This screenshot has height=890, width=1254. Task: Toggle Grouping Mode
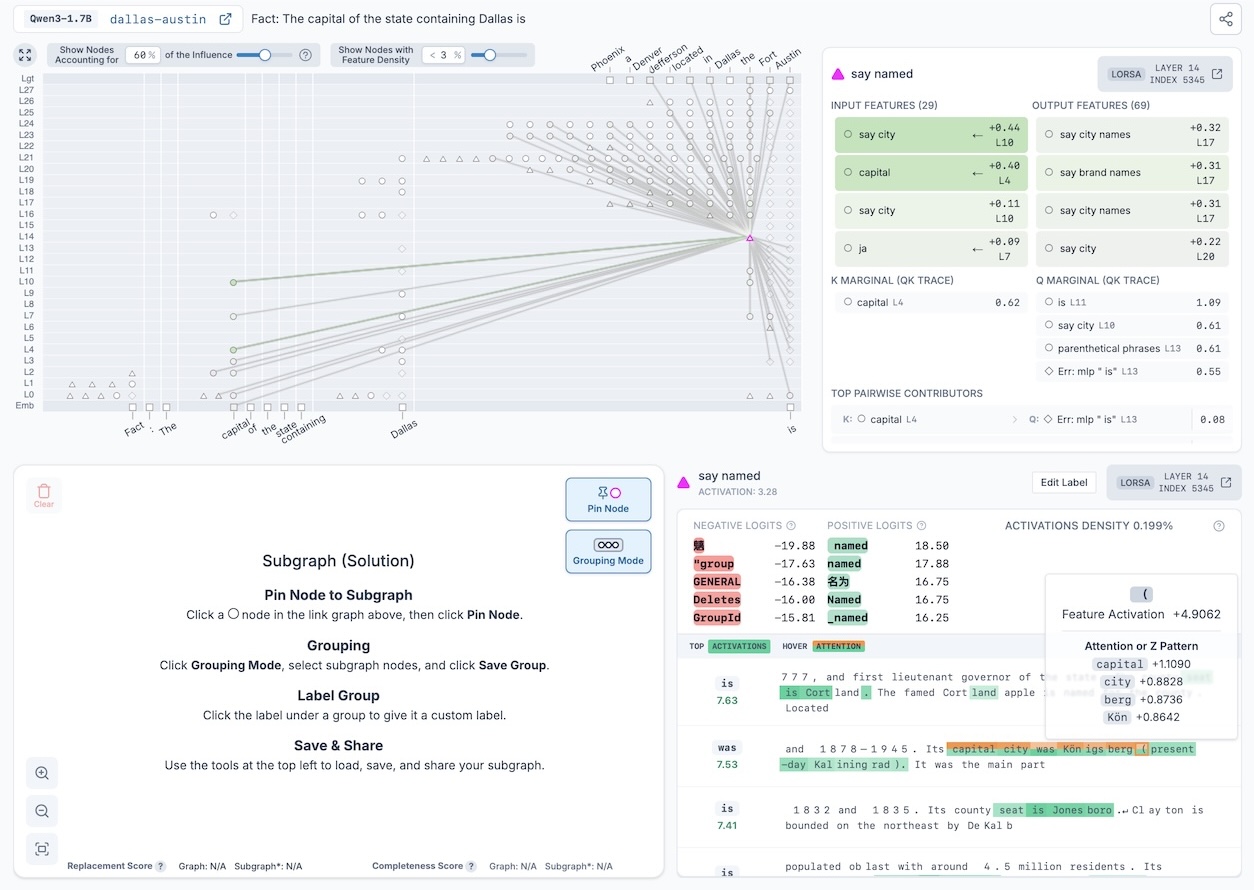tap(608, 551)
